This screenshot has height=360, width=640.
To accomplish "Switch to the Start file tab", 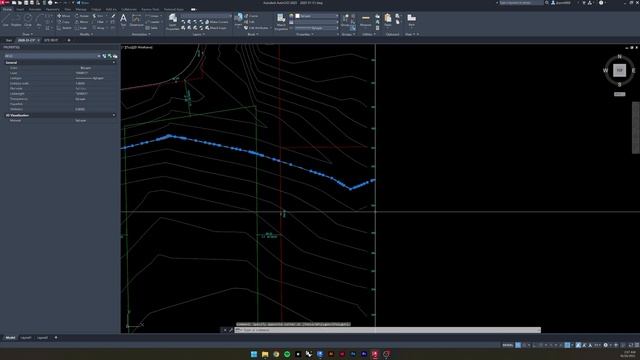I will point(9,40).
